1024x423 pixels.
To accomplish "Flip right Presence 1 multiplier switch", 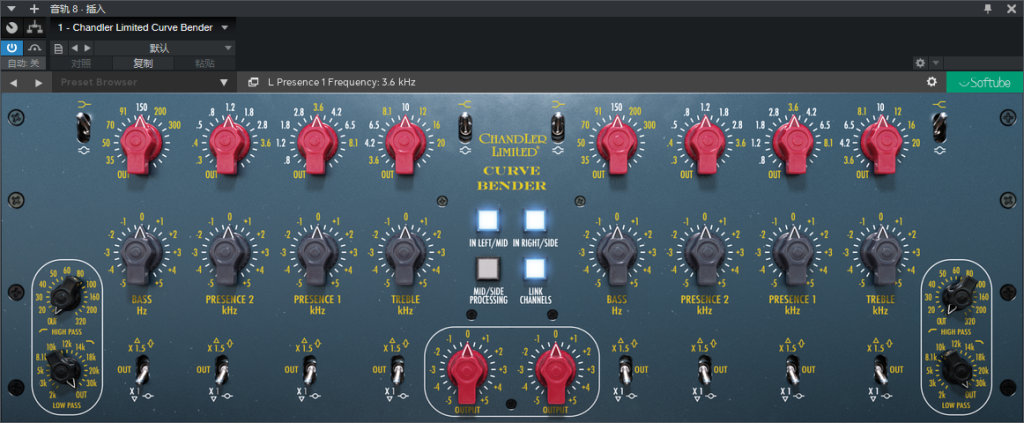I will 792,370.
